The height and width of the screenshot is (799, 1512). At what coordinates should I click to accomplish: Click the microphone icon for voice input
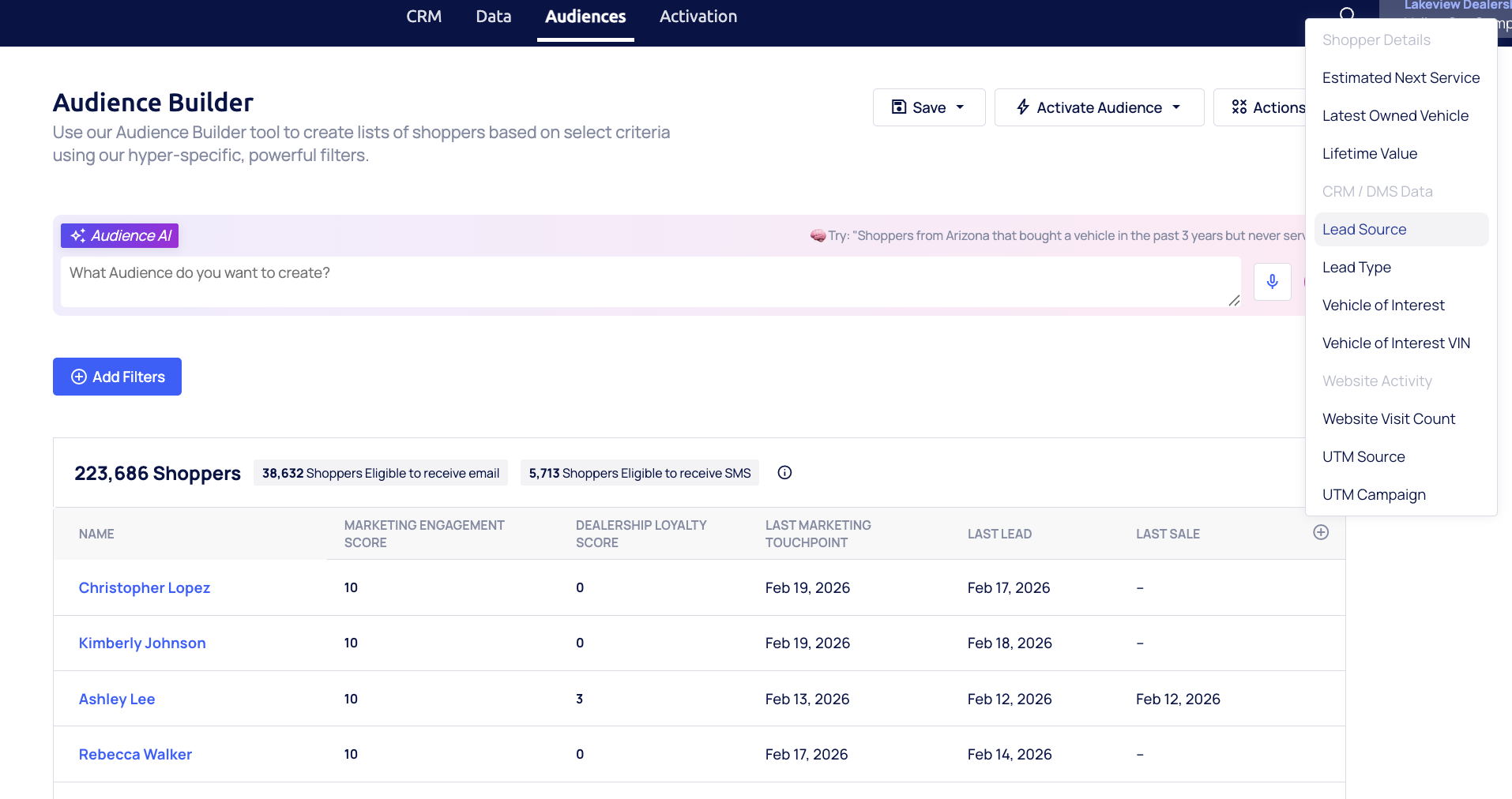[x=1271, y=282]
